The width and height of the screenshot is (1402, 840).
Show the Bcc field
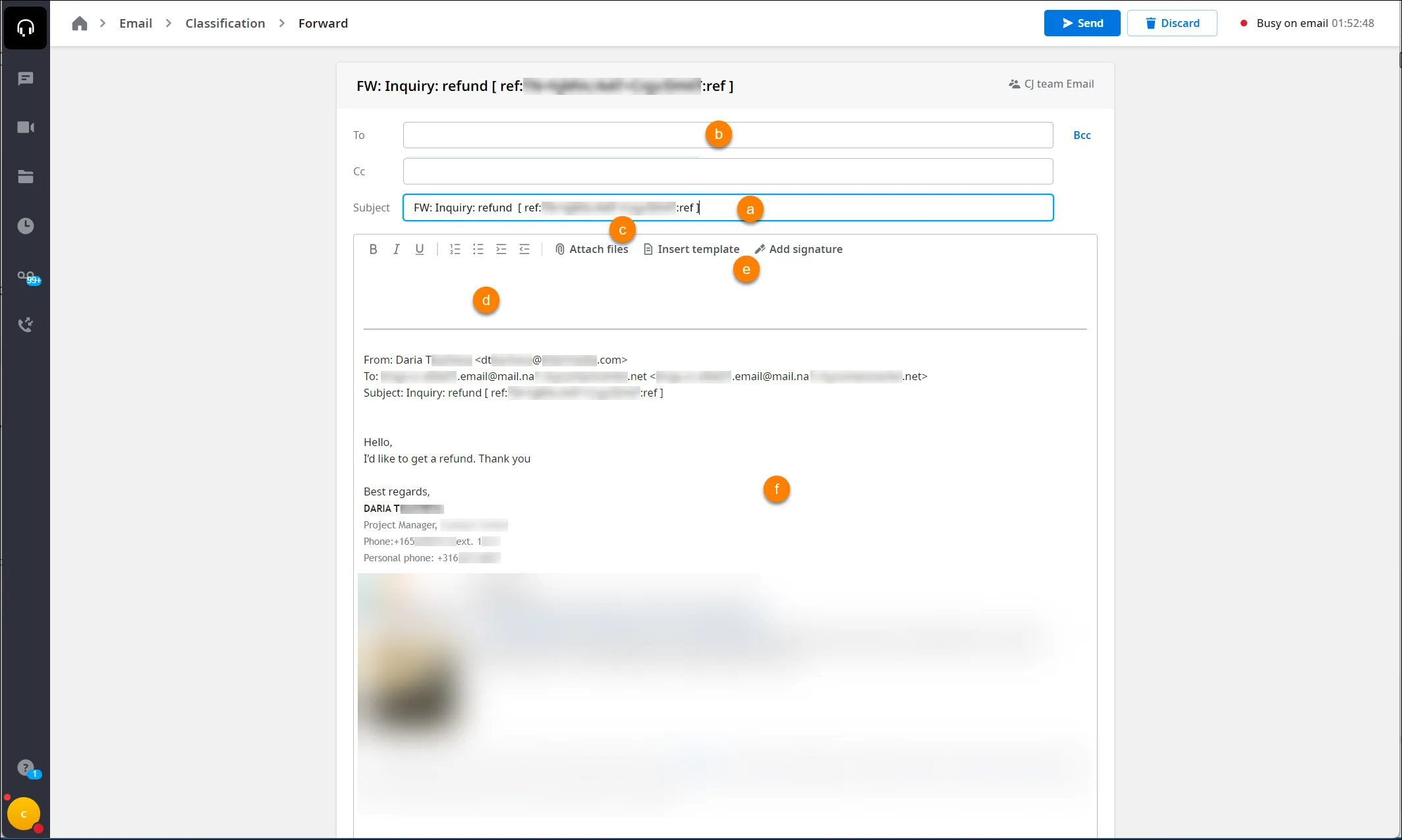coord(1082,135)
